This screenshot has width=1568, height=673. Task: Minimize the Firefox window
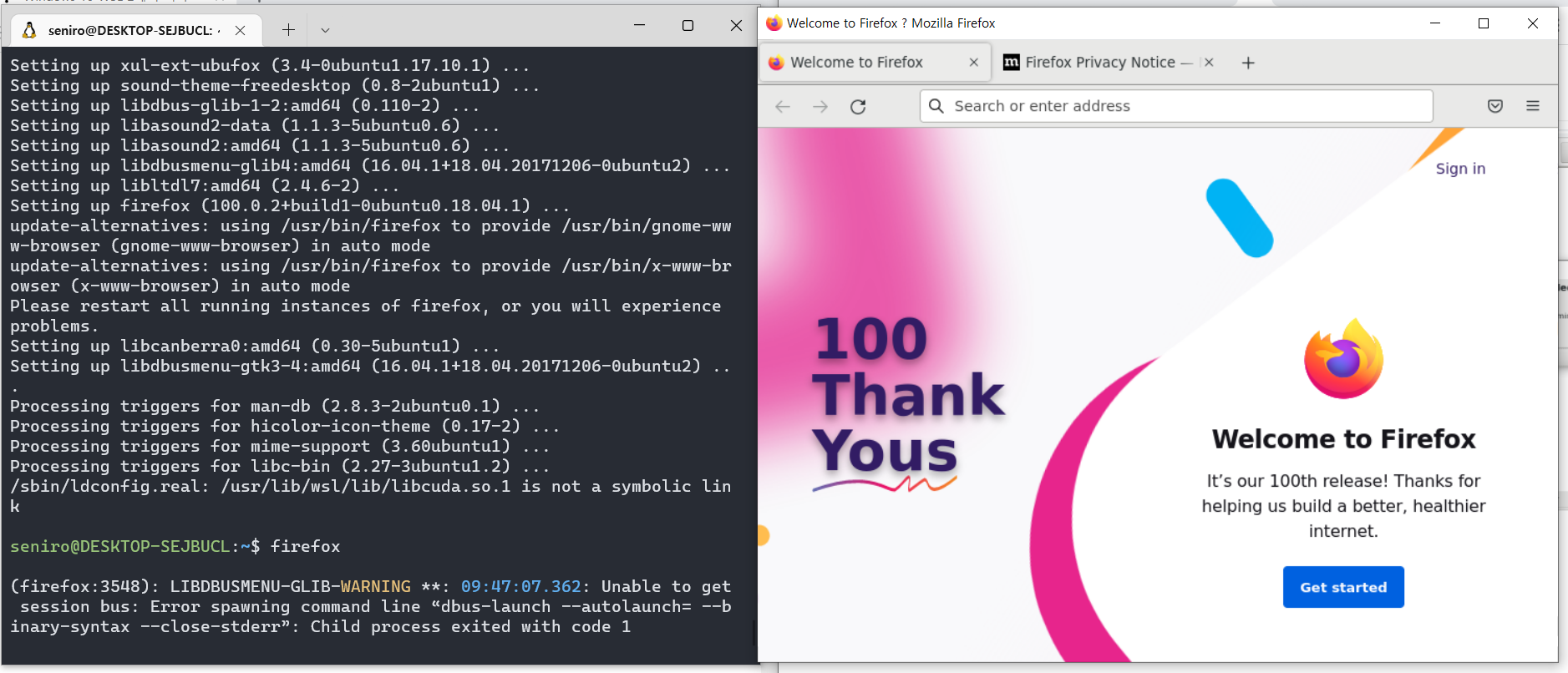pyautogui.click(x=1435, y=23)
